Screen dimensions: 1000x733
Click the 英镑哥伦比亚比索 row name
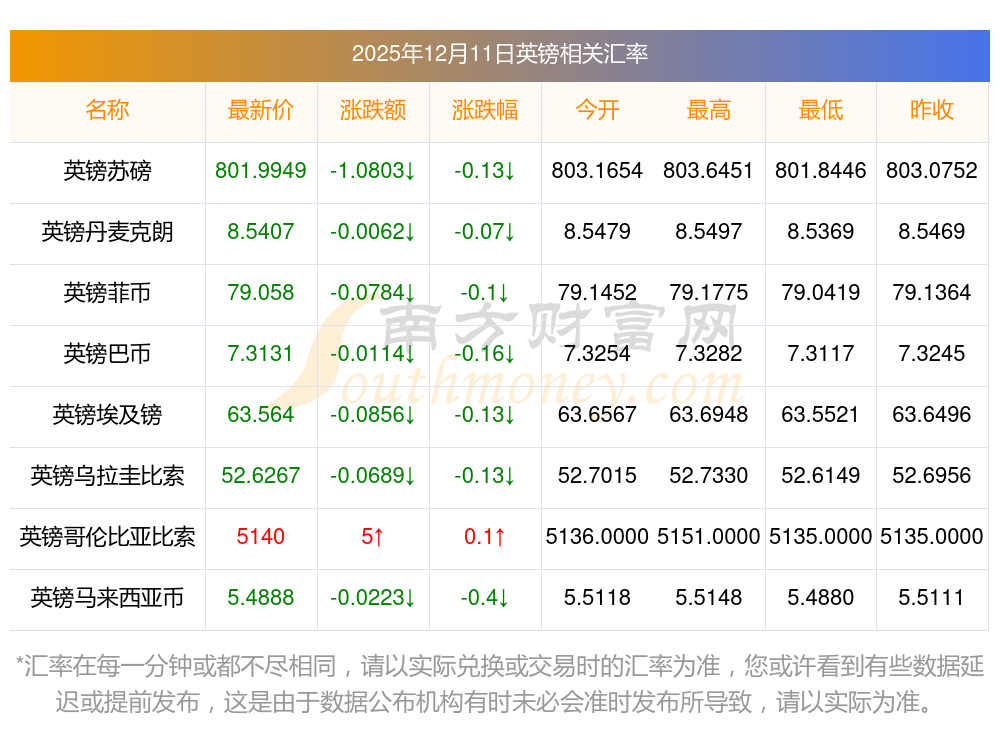(x=107, y=537)
